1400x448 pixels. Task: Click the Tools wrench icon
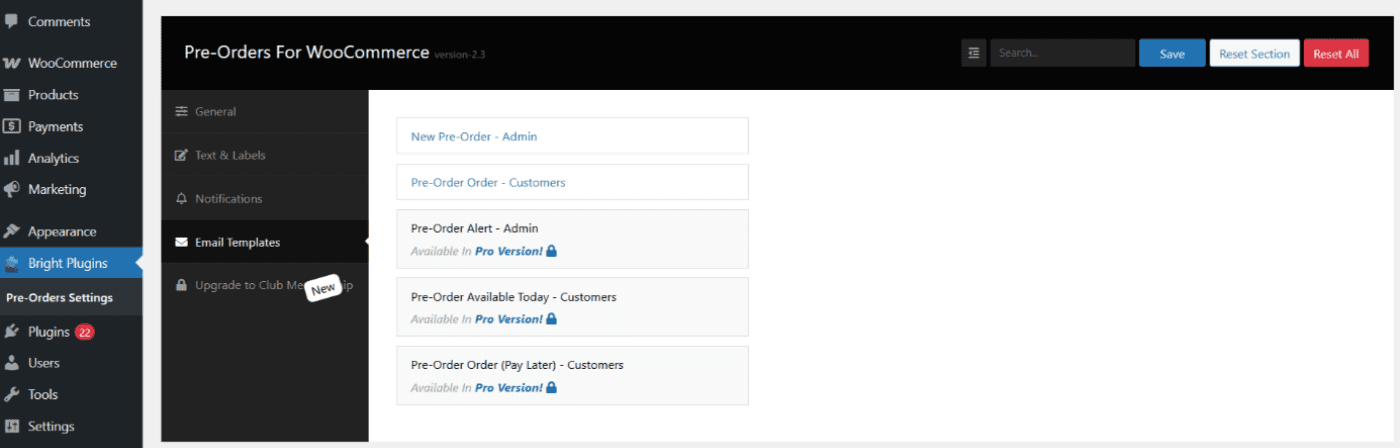pos(12,394)
